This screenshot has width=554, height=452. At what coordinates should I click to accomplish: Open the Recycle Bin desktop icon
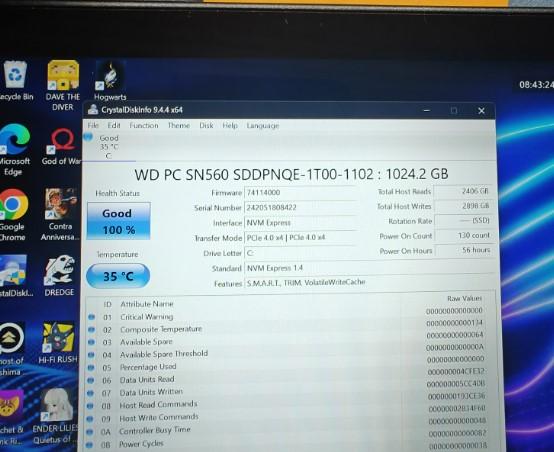point(16,81)
